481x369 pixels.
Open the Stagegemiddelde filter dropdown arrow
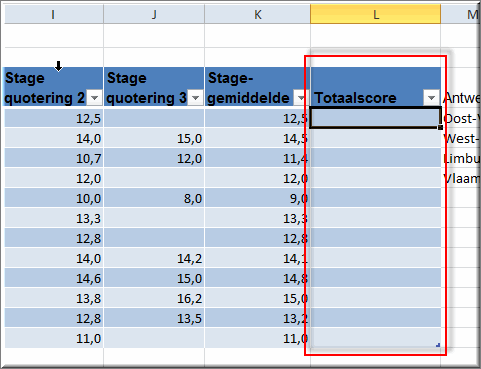(x=301, y=98)
